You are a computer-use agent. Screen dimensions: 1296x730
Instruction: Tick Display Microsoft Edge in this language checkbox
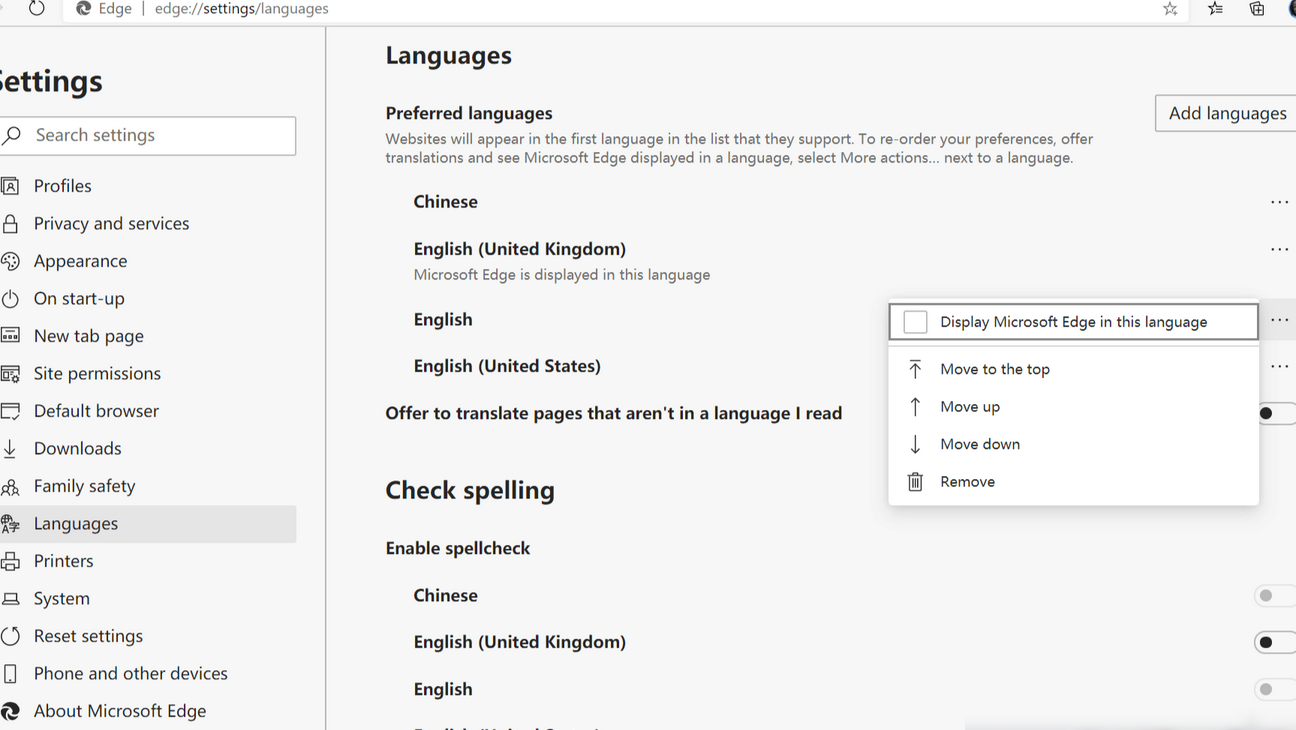coord(915,322)
